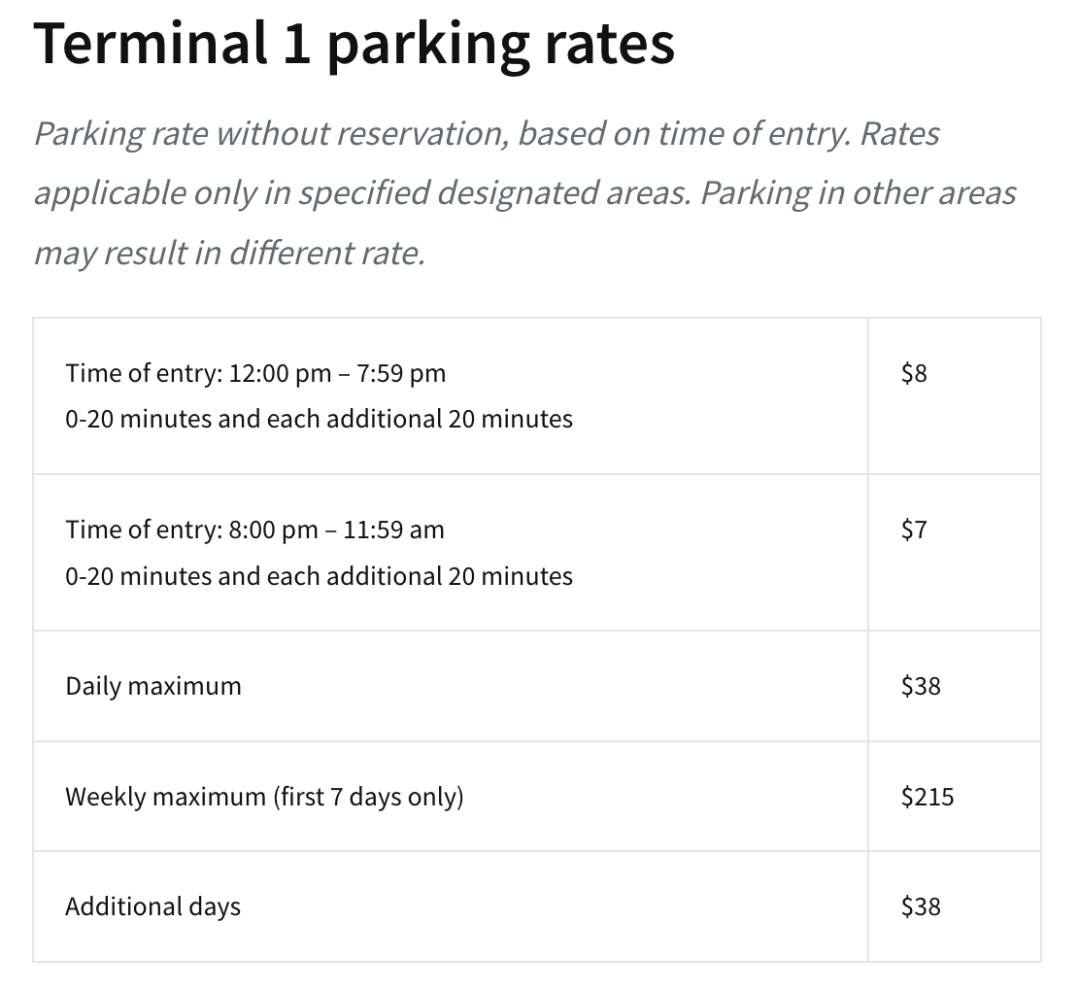1080x991 pixels.
Task: Click the Additional days $38 price
Action: [x=921, y=906]
